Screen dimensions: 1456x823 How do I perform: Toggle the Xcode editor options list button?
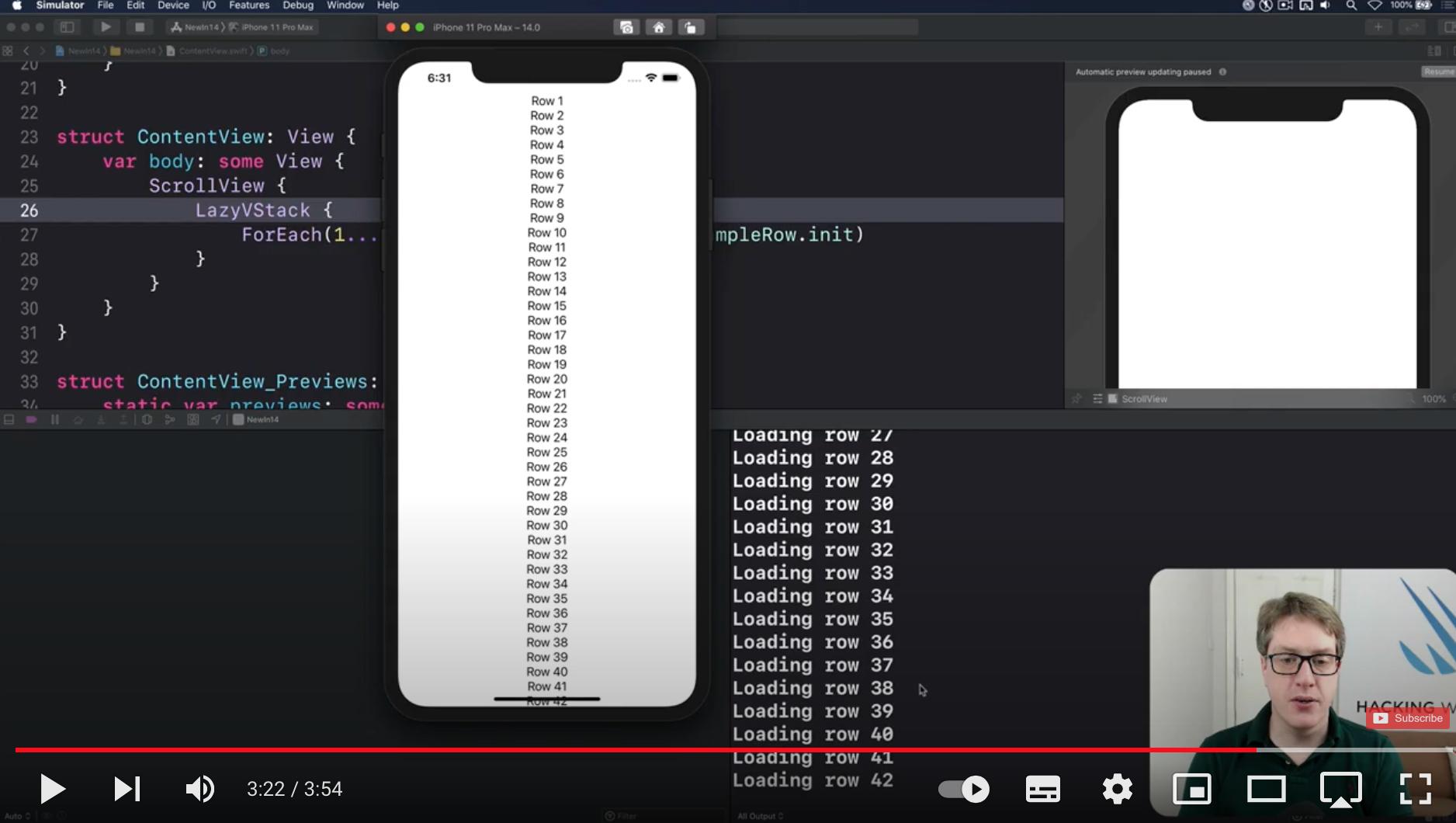(x=1434, y=51)
